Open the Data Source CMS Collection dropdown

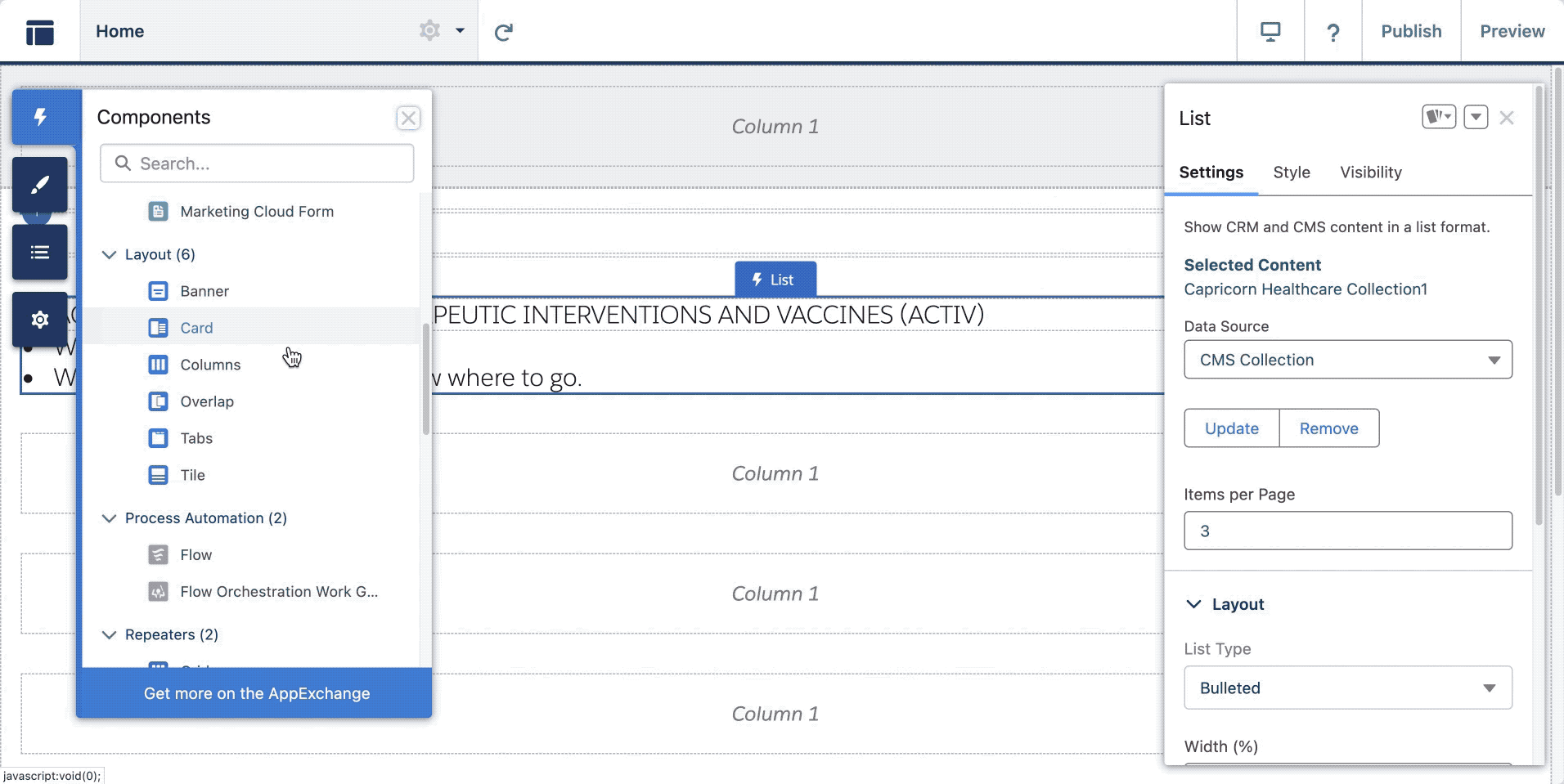click(1348, 360)
